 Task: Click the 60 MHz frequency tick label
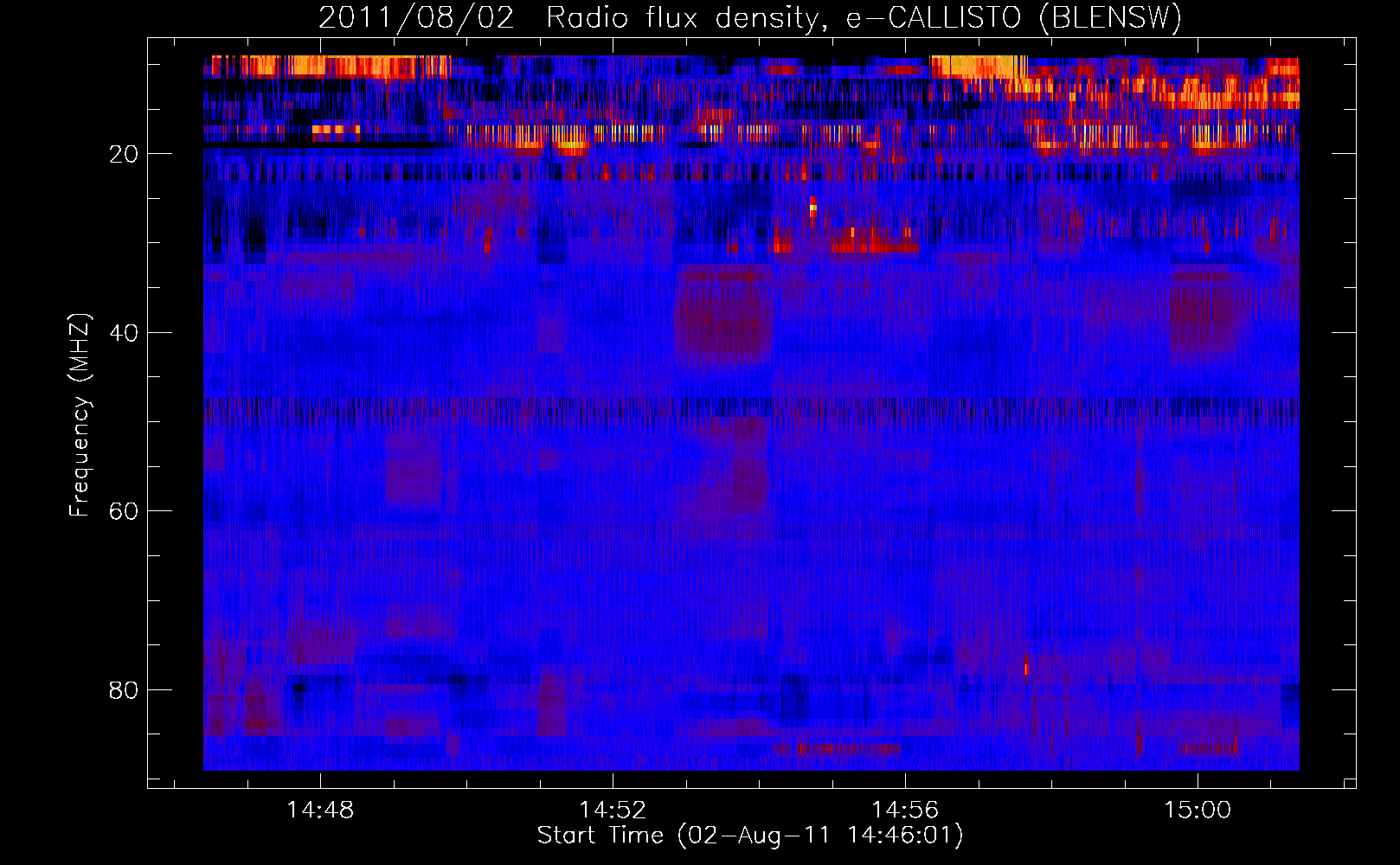pos(124,511)
